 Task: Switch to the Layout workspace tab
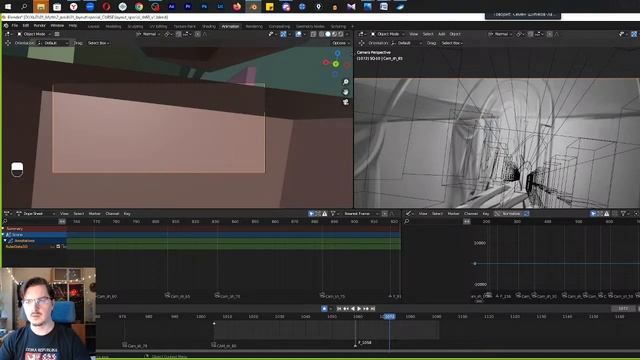(93, 27)
